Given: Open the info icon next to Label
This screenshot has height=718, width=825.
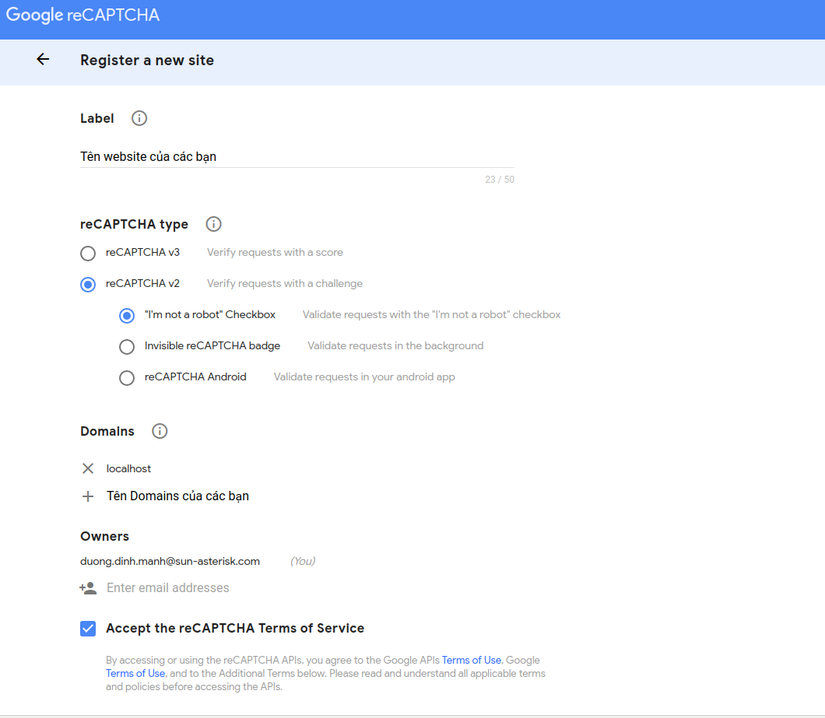Looking at the screenshot, I should point(139,118).
